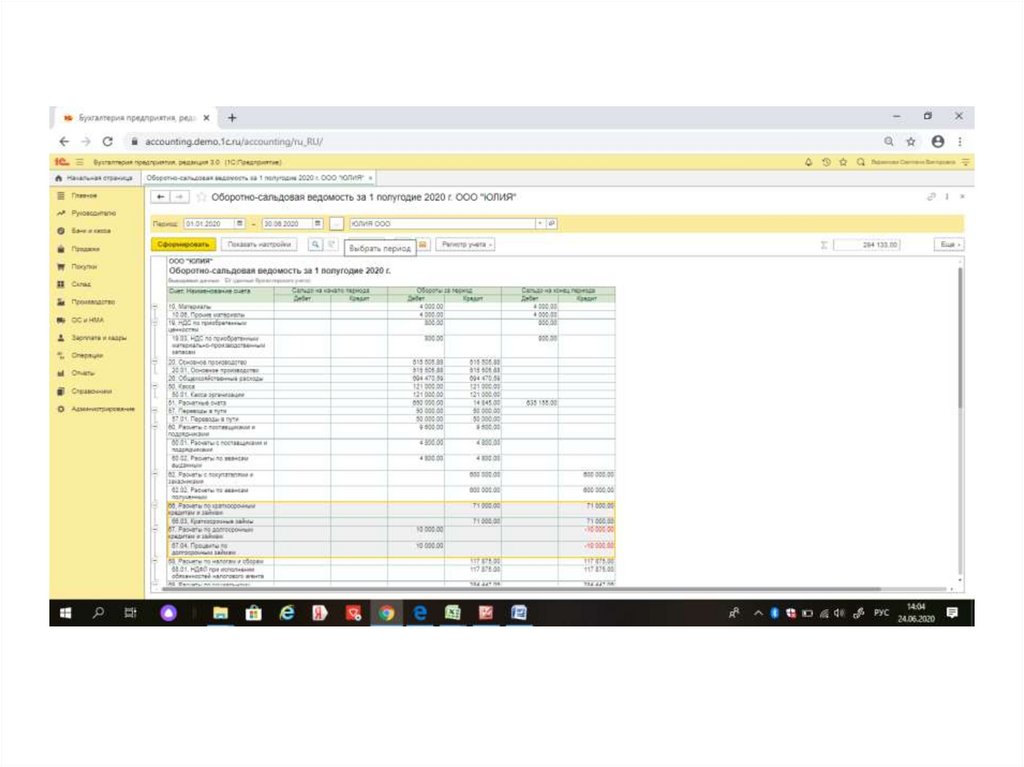Viewport: 1024px width, 767px height.
Task: Open history clock icon in 1C header
Action: [826, 162]
